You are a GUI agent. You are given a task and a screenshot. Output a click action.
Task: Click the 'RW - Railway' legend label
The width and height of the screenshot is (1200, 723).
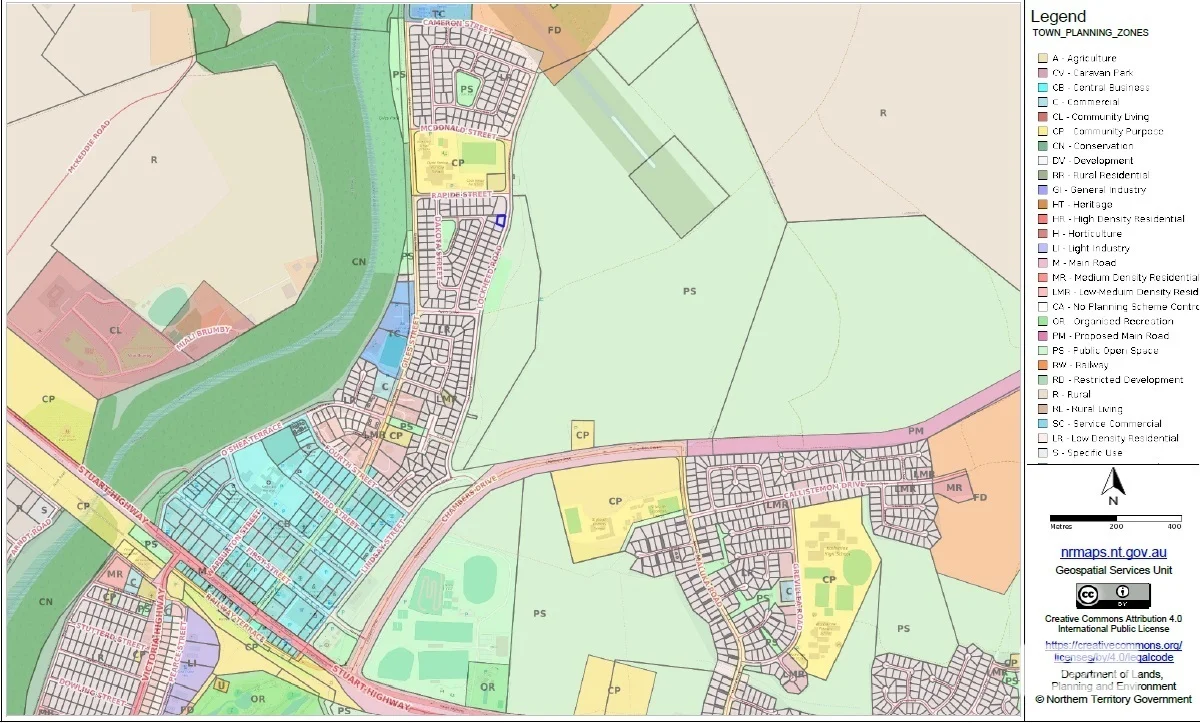point(1080,365)
